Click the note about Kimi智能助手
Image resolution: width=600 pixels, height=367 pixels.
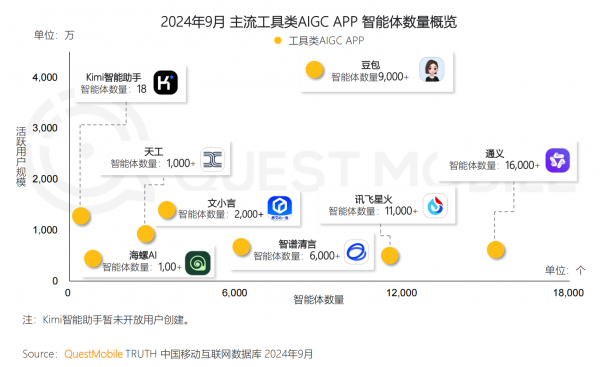tap(106, 320)
